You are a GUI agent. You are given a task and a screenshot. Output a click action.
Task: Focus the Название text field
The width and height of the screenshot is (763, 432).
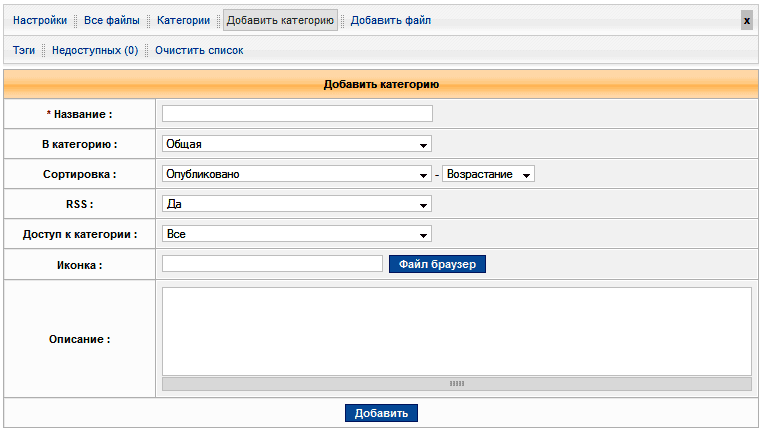(x=297, y=114)
